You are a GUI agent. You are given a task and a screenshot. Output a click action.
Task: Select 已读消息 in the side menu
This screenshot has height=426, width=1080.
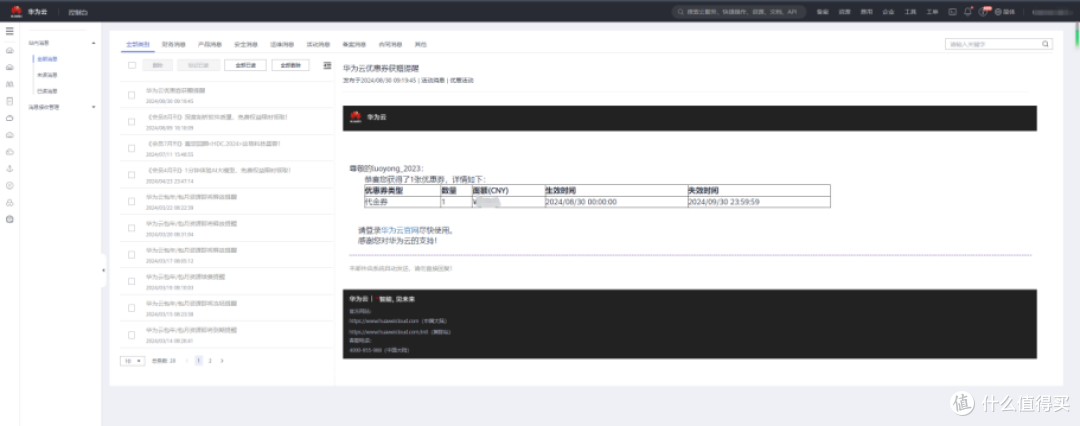[48, 91]
